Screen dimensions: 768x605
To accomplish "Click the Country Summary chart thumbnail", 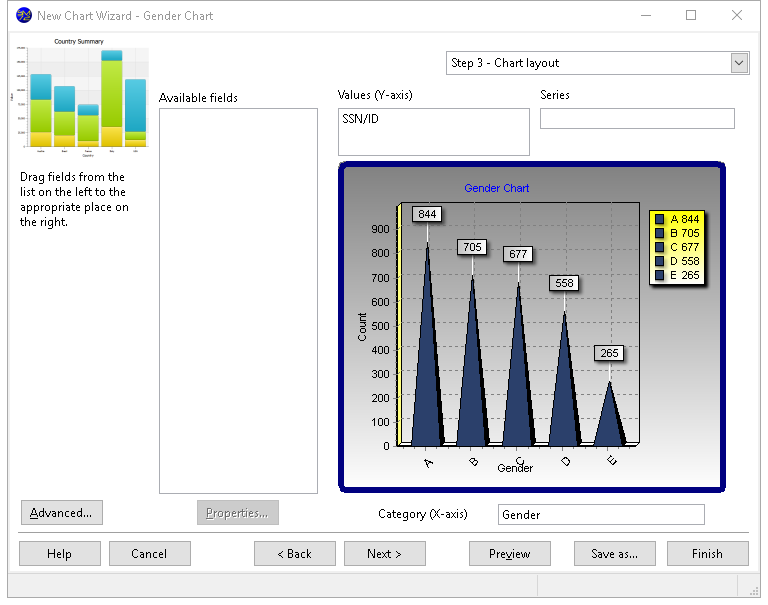I will pos(79,97).
